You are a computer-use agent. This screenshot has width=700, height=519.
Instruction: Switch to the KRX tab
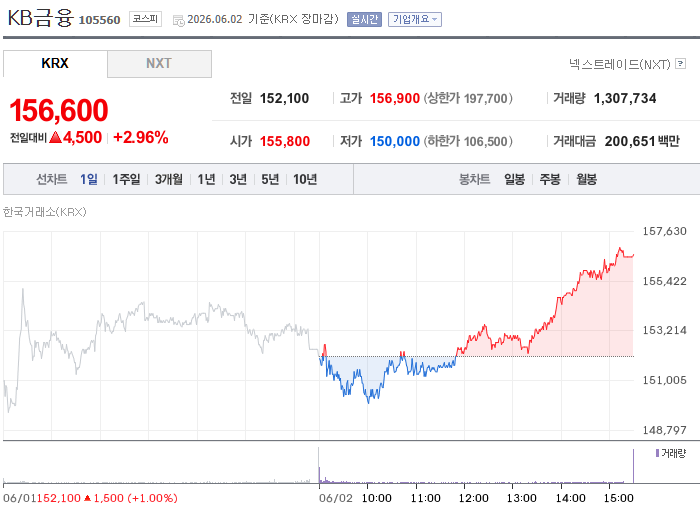click(x=55, y=63)
